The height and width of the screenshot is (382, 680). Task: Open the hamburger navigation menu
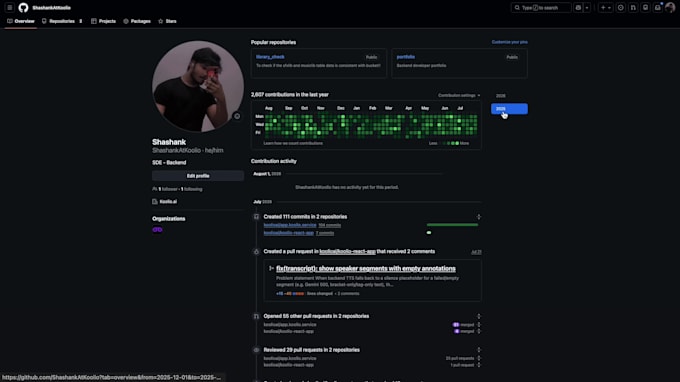(x=10, y=8)
